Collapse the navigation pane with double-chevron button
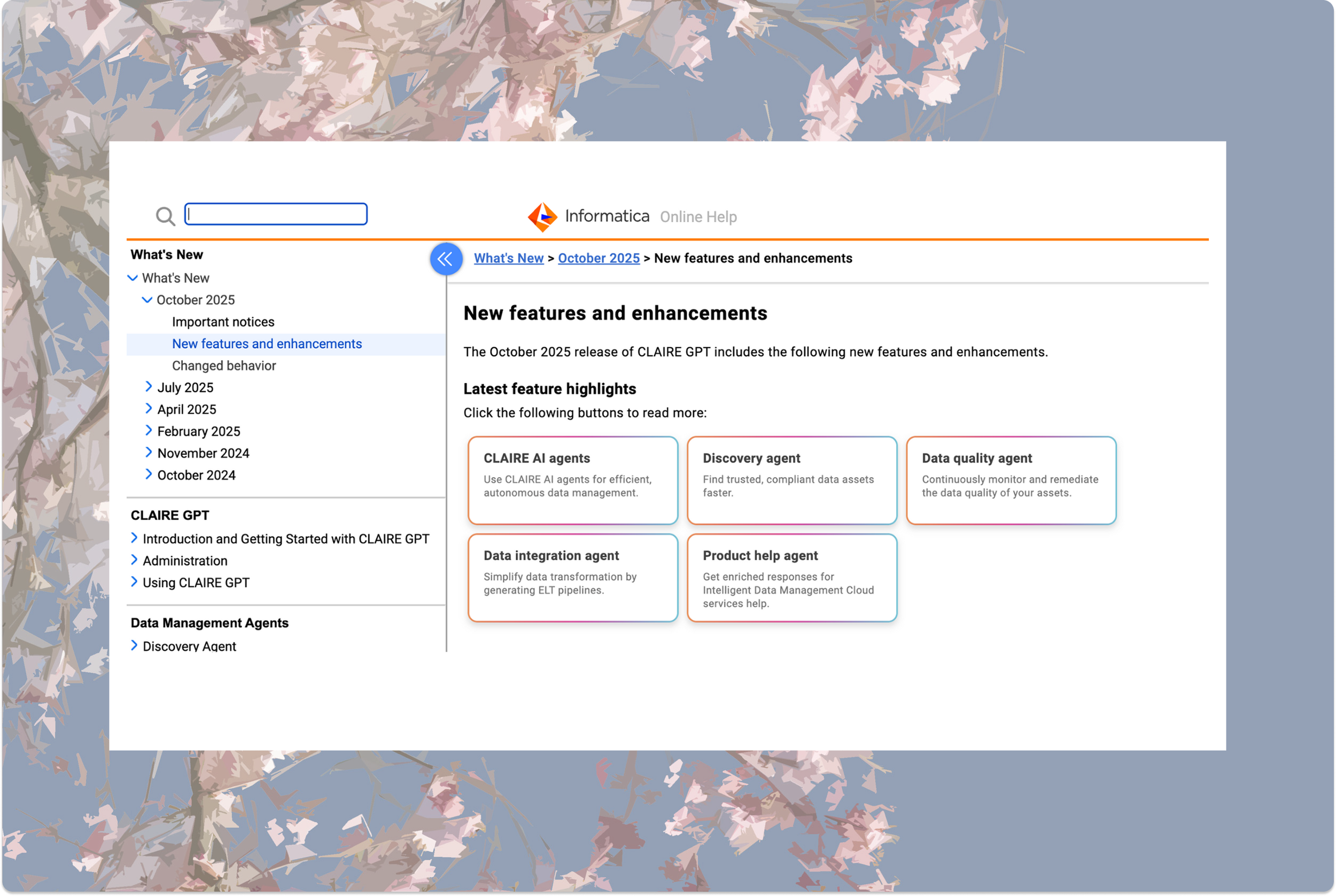Viewport: 1336px width, 896px height. (446, 259)
